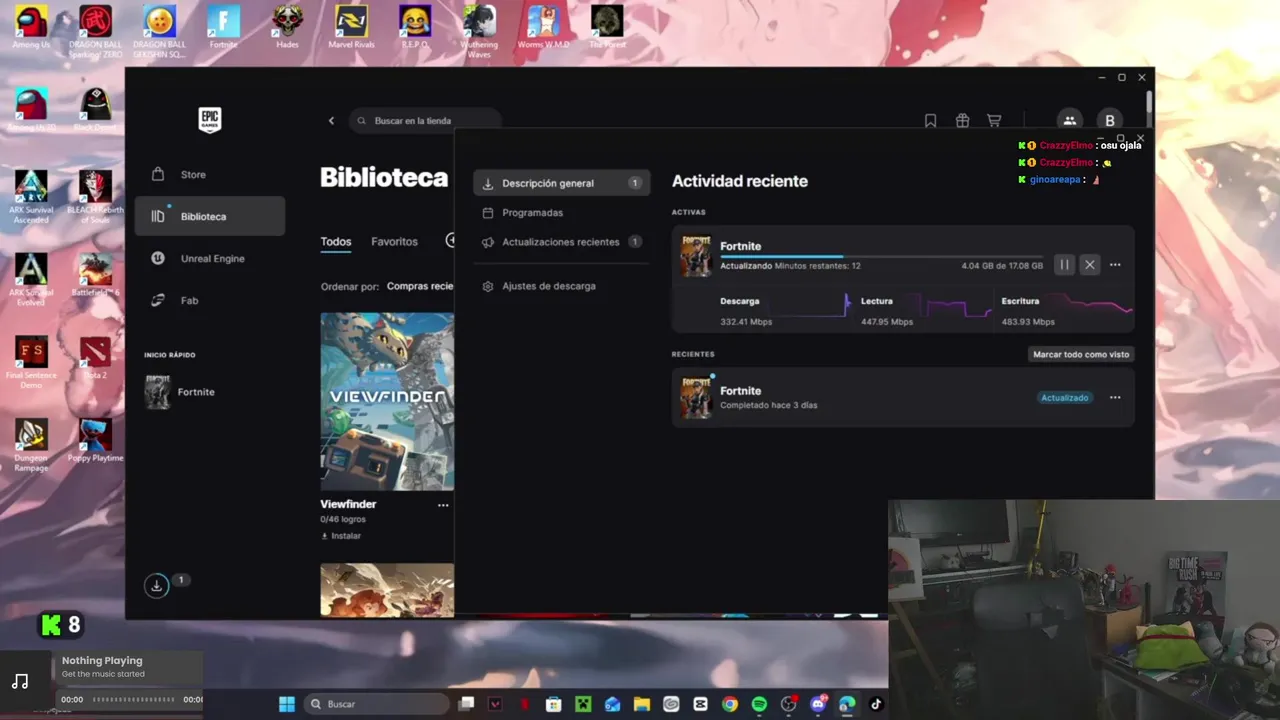This screenshot has width=1280, height=720.
Task: Click the music widget playback progress bar
Action: pos(134,700)
